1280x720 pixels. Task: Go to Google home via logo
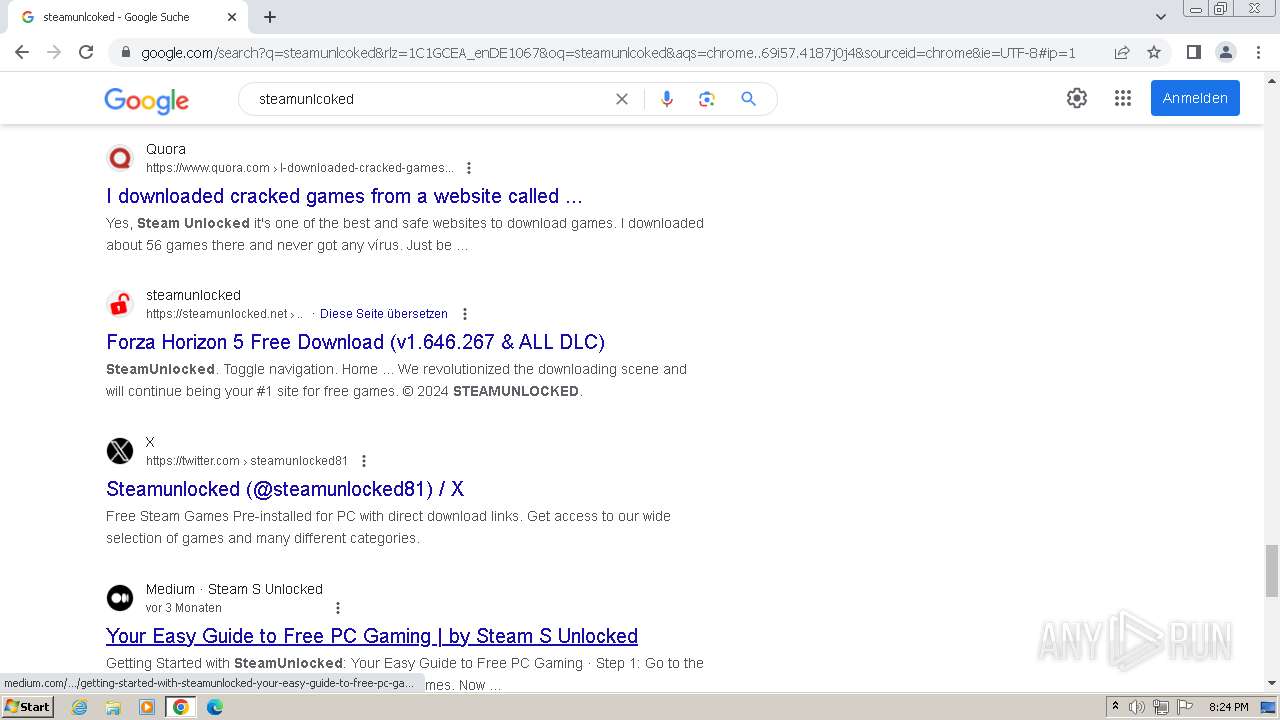146,100
